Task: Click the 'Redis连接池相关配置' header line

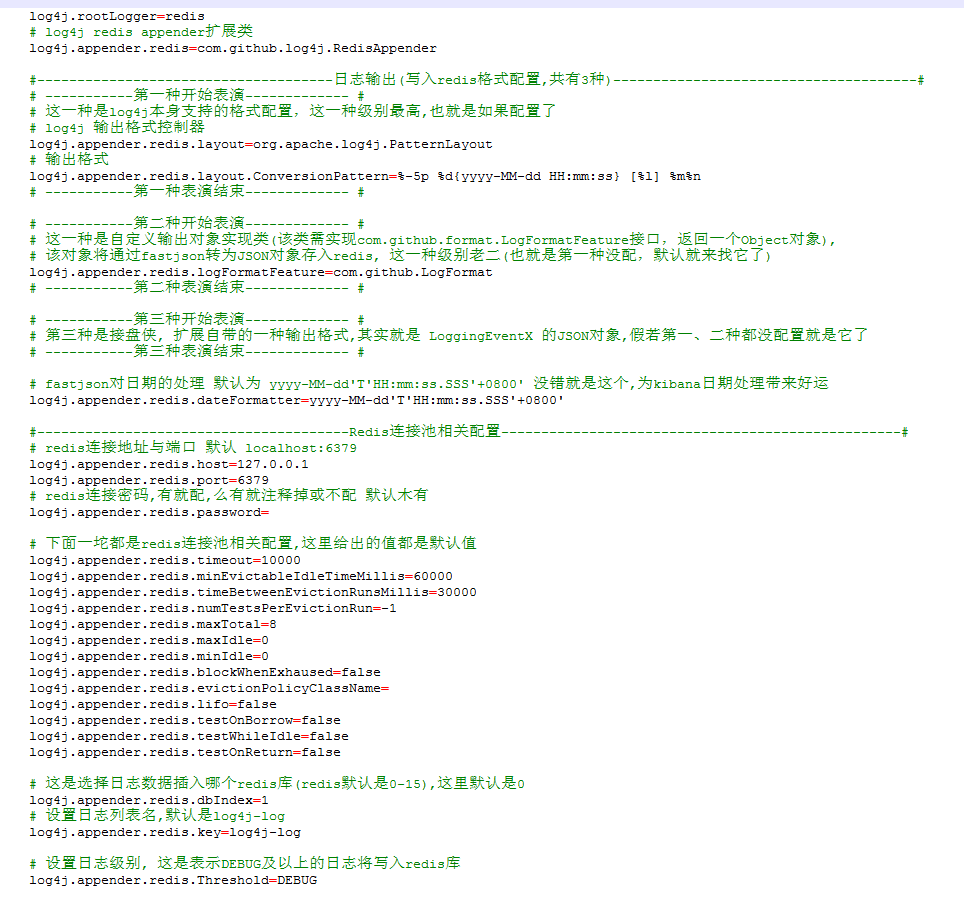Action: [x=468, y=431]
